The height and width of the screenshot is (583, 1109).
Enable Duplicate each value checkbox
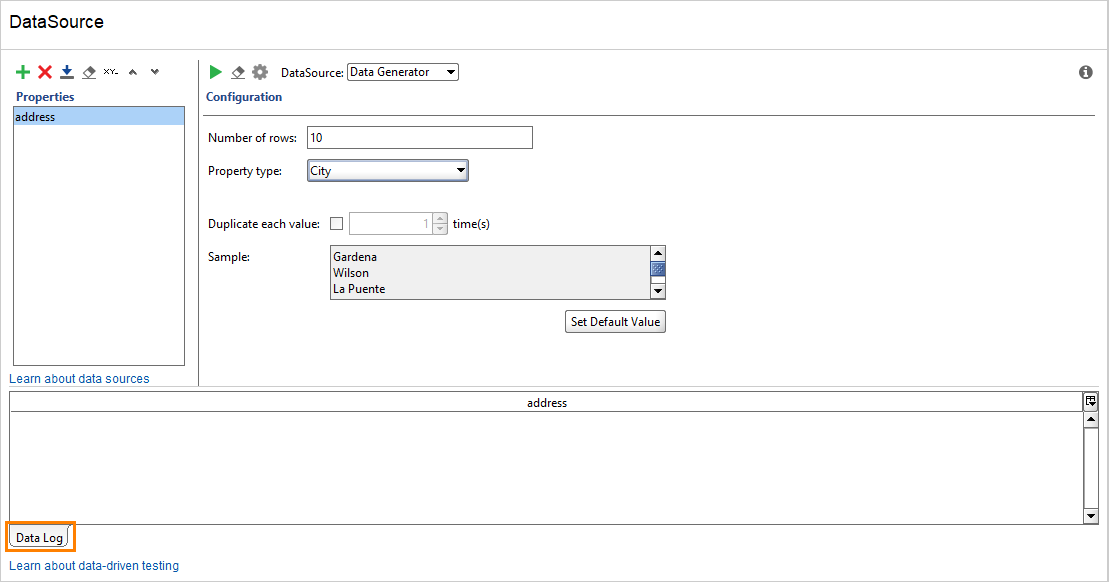[337, 224]
